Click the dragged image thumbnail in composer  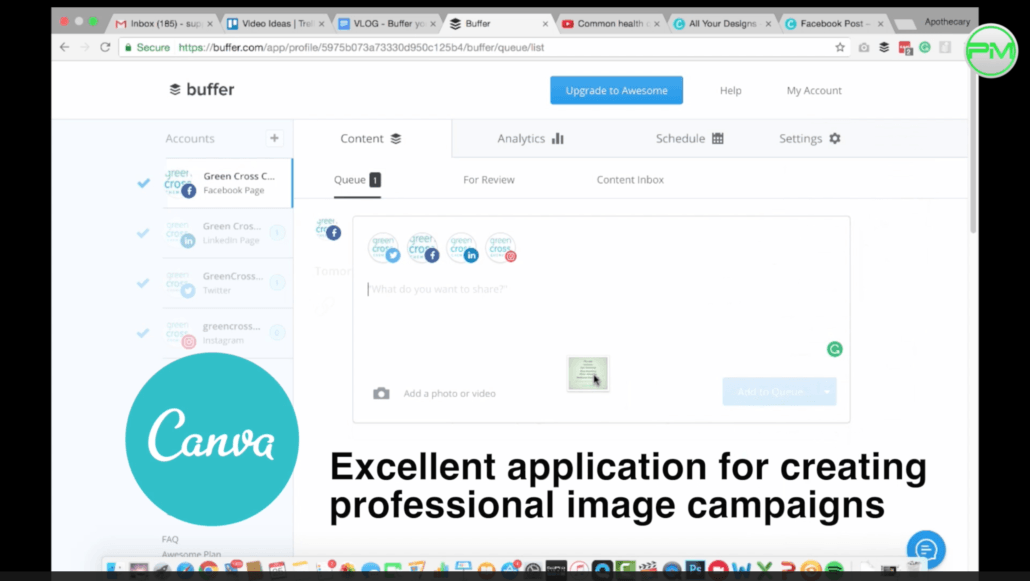click(x=588, y=373)
